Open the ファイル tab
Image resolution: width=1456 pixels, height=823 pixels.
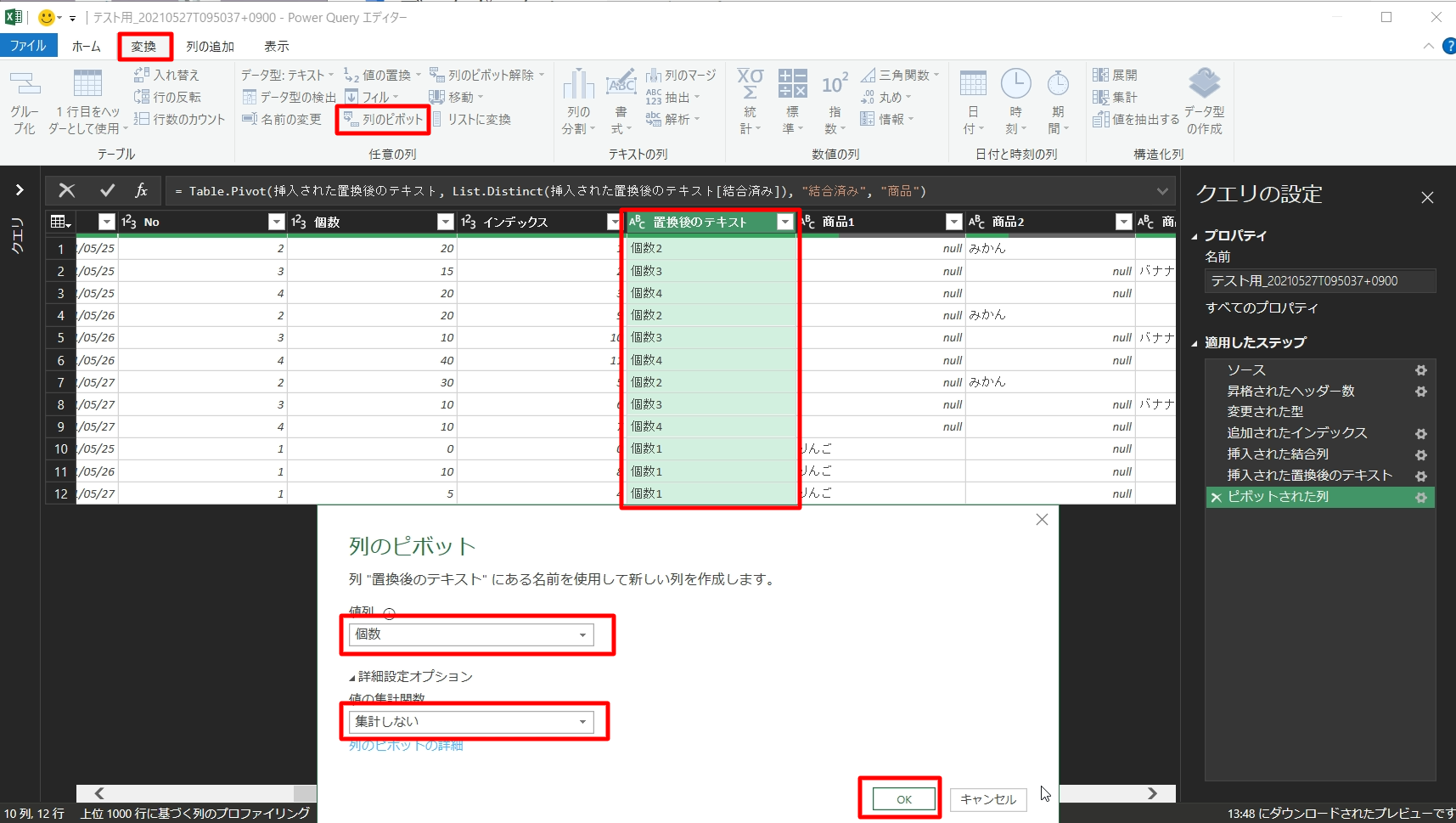pos(28,46)
